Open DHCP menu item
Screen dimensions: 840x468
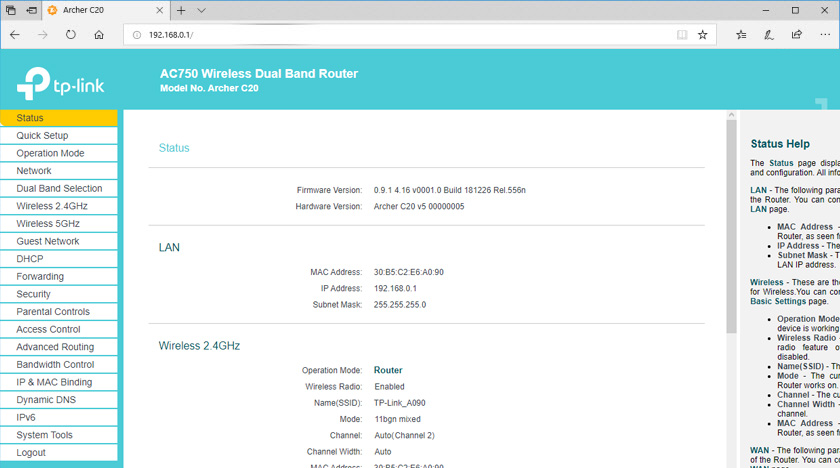pos(59,259)
